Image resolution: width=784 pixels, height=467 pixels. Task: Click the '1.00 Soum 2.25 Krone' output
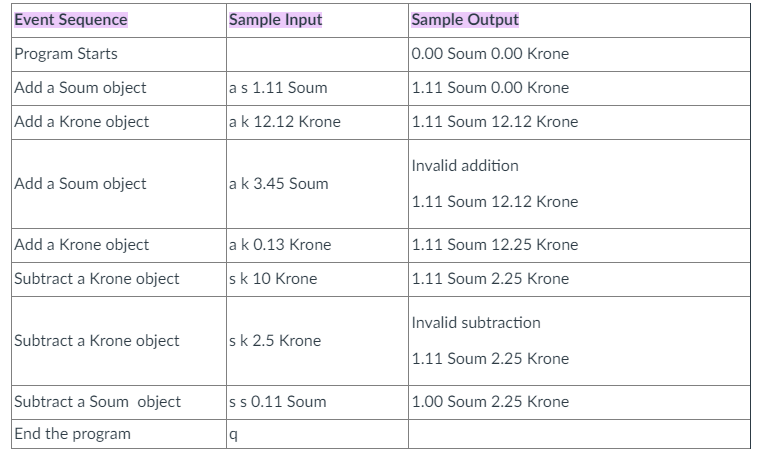[x=490, y=401]
